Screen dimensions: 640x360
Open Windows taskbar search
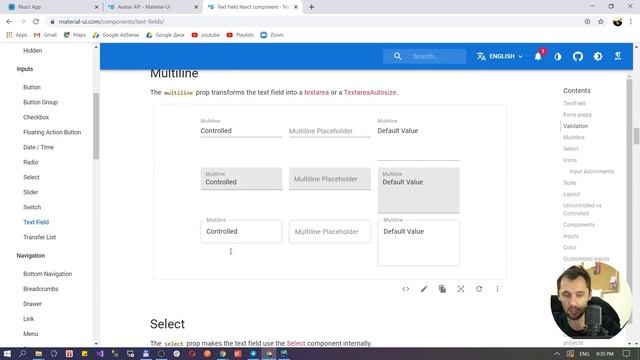click(x=22, y=353)
